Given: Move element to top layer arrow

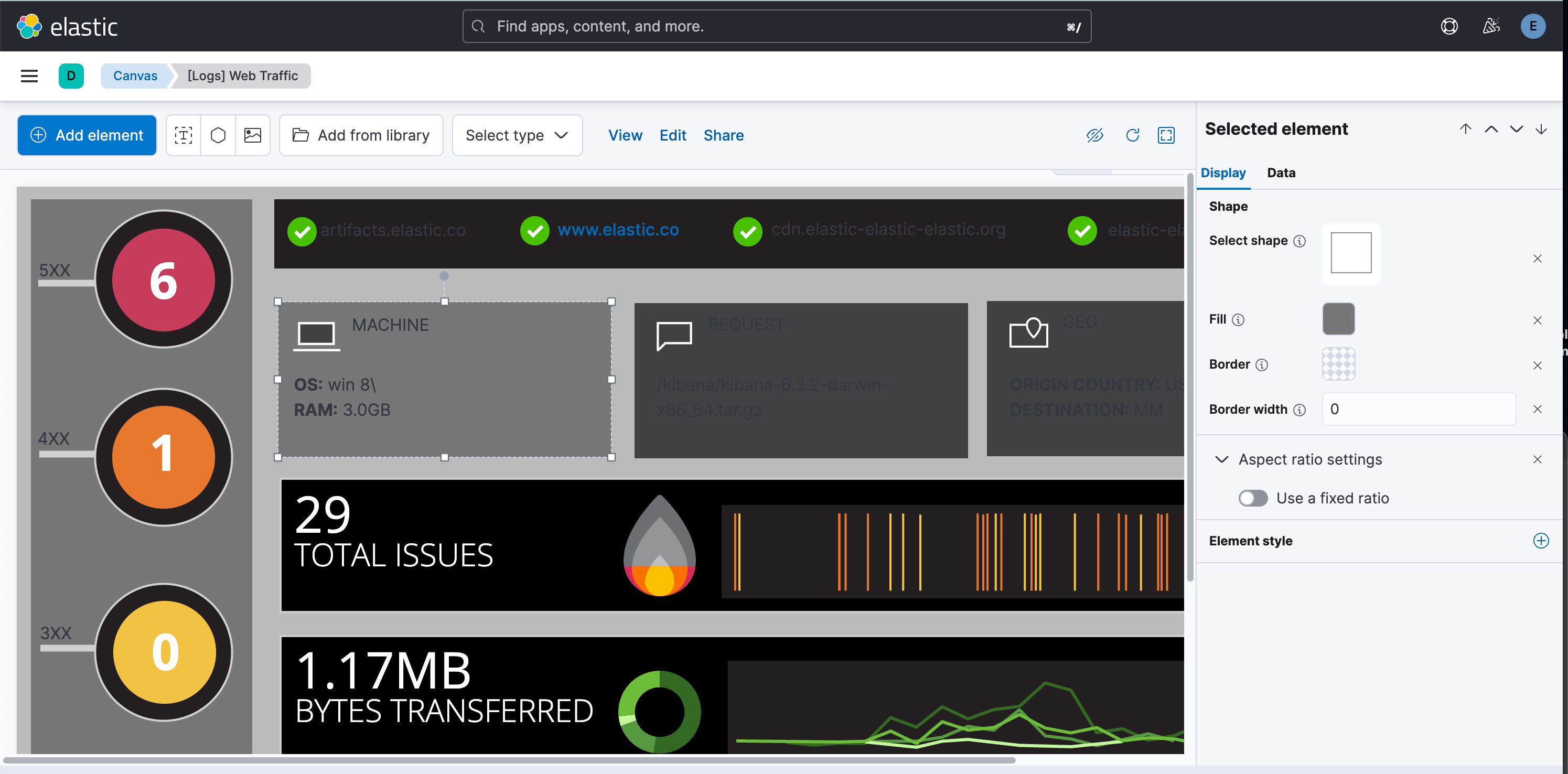Looking at the screenshot, I should pos(1465,129).
